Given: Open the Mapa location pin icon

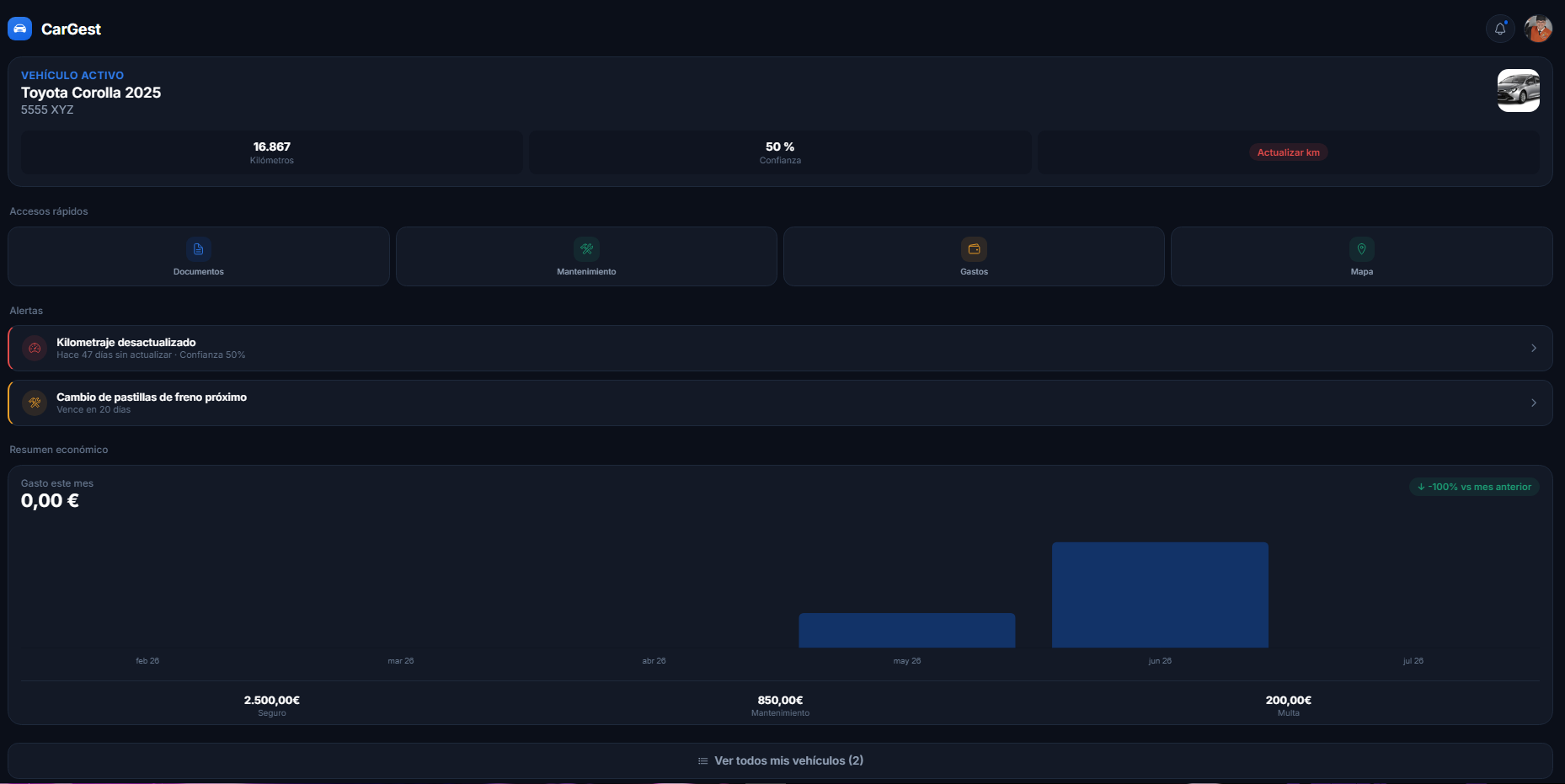Looking at the screenshot, I should (1362, 249).
